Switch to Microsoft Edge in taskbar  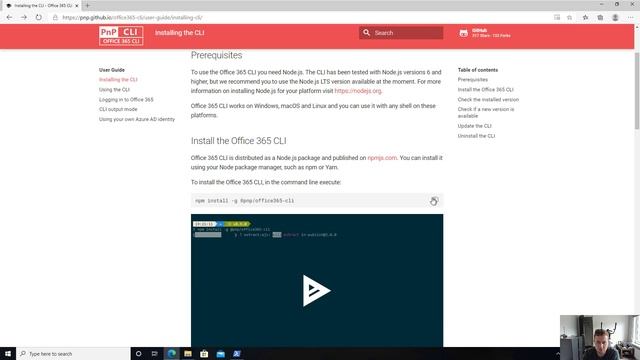171,353
